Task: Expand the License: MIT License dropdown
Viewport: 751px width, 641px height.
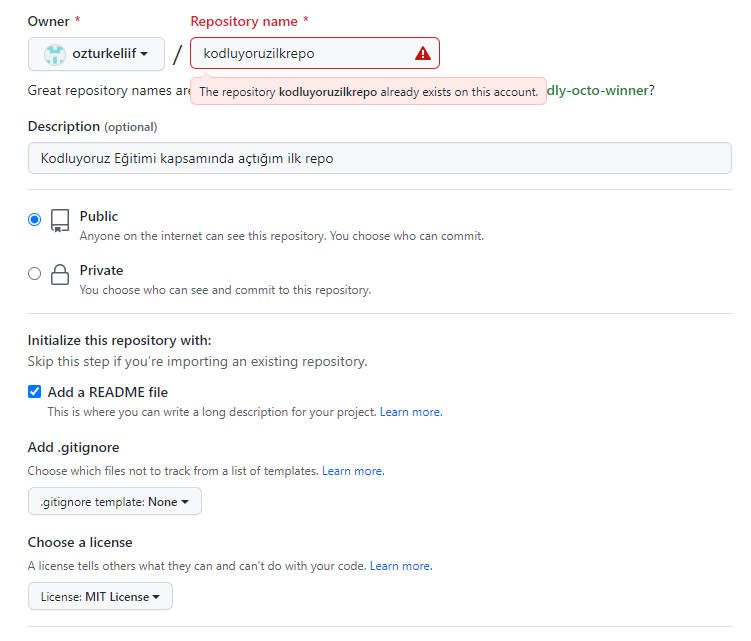Action: (x=100, y=596)
